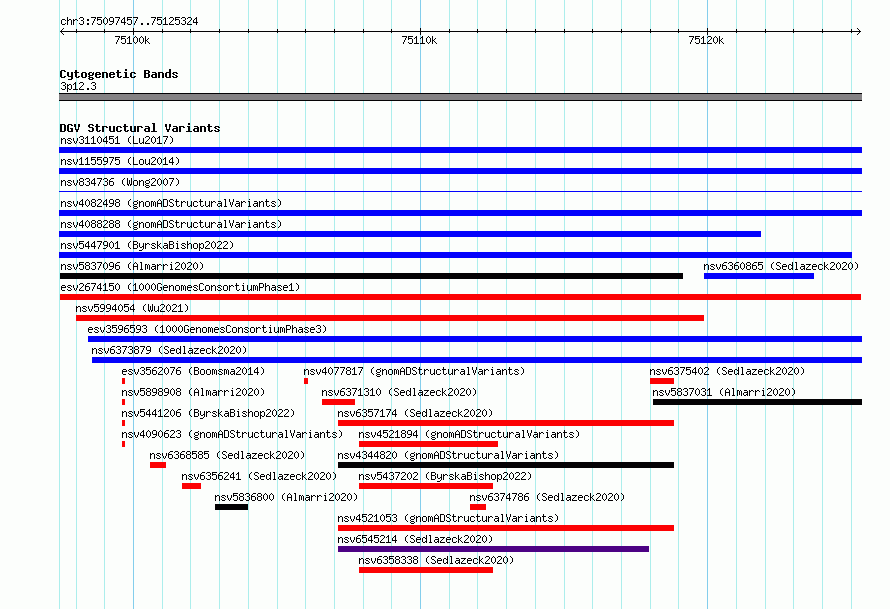Select the red bar of esv2674150

click(460, 297)
